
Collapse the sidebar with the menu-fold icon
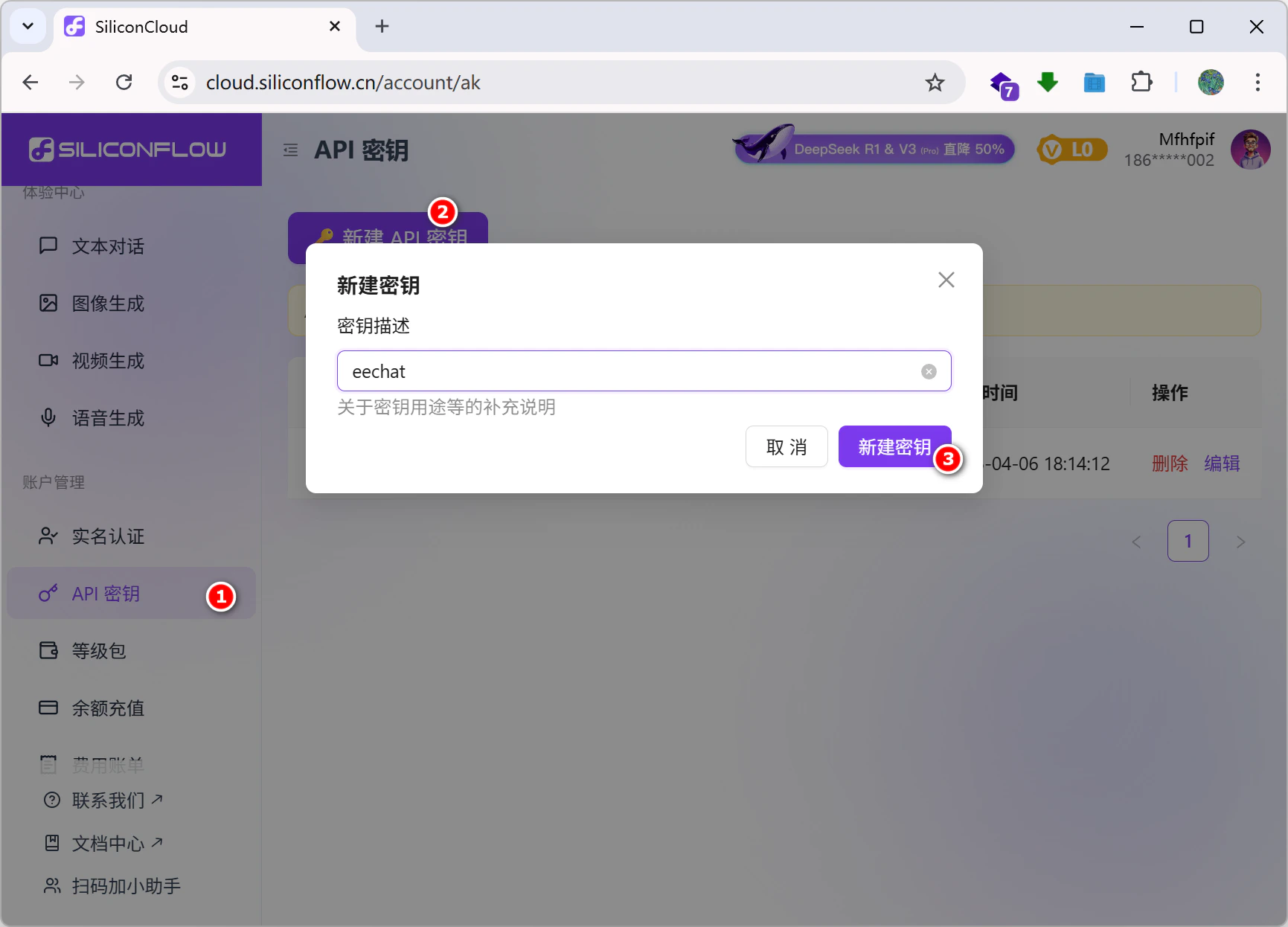[291, 150]
